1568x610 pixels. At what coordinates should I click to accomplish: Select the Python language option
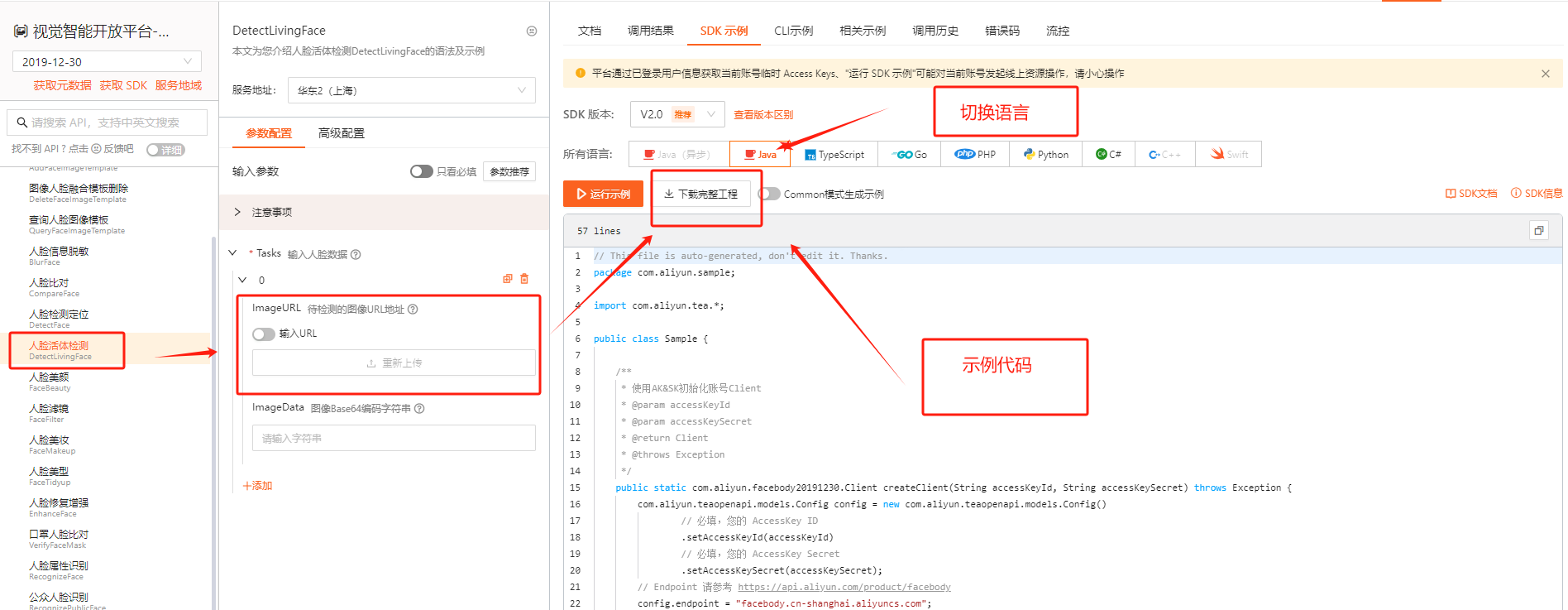pos(1045,154)
